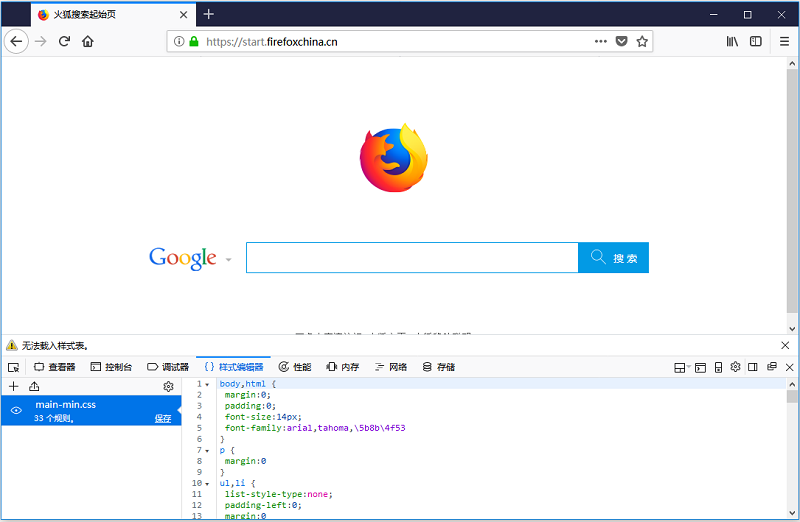
Task: Minimize the Firefox window
Action: tap(714, 14)
